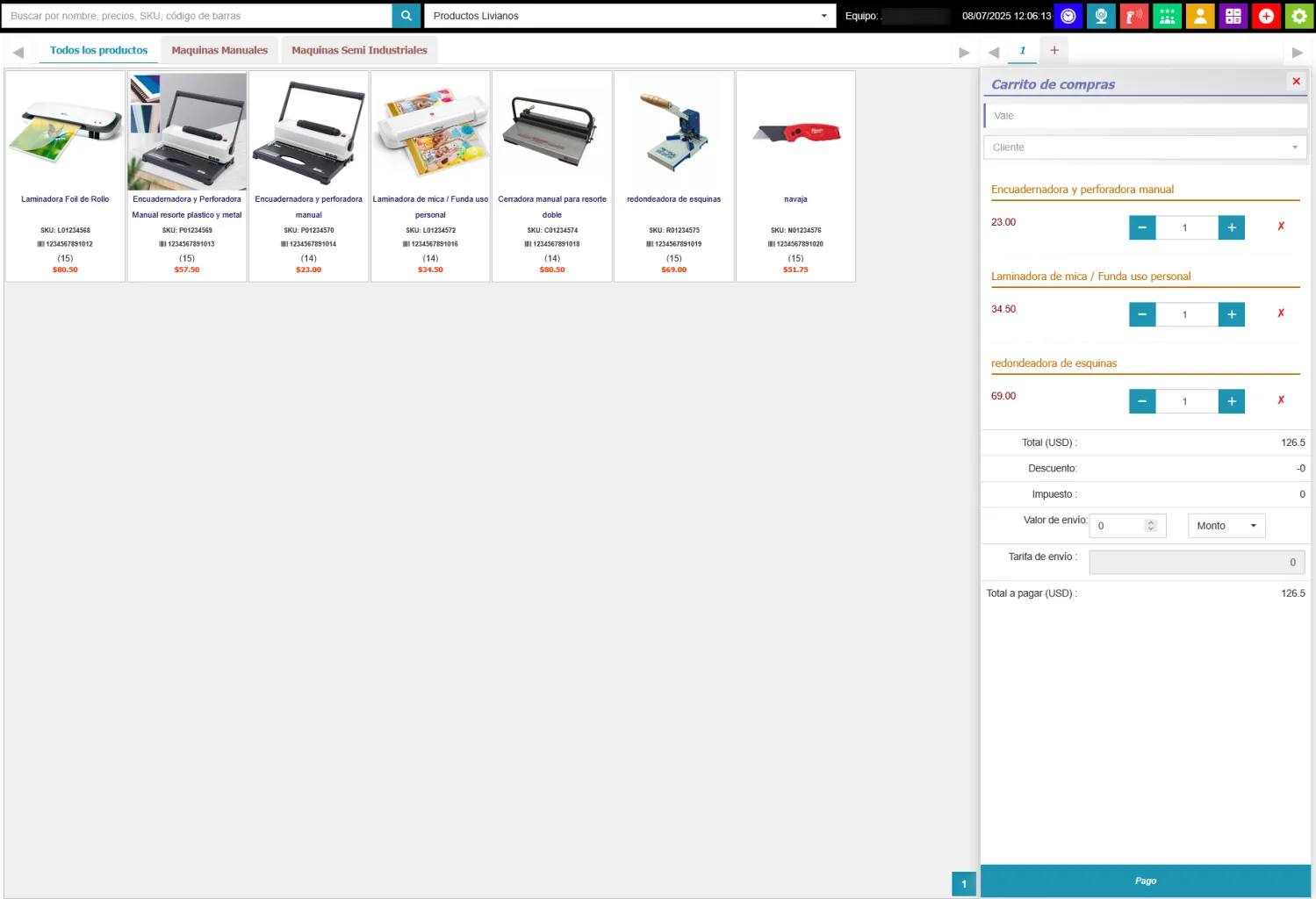Add a new cart tab with plus
1316x899 pixels.
click(x=1054, y=50)
